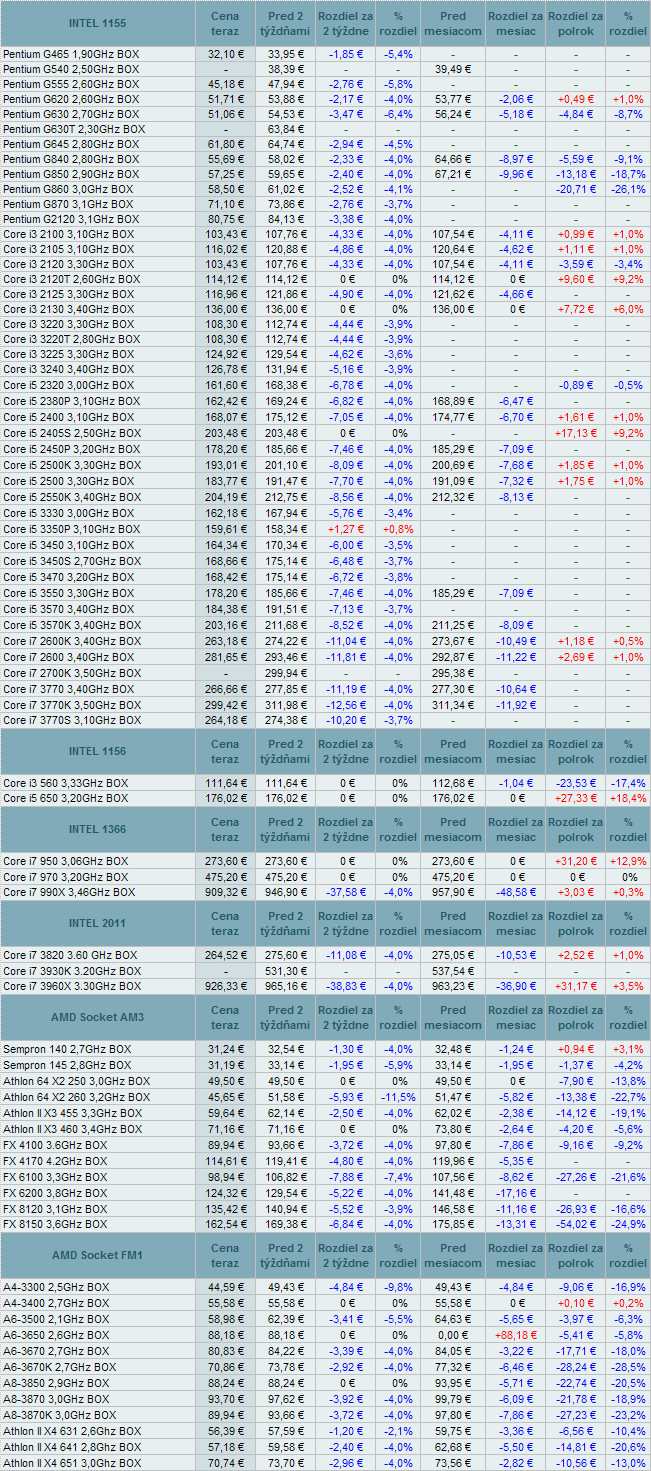
Task: Click the -11,5% value for Athlon 64 X2 260
Action: tap(399, 1097)
